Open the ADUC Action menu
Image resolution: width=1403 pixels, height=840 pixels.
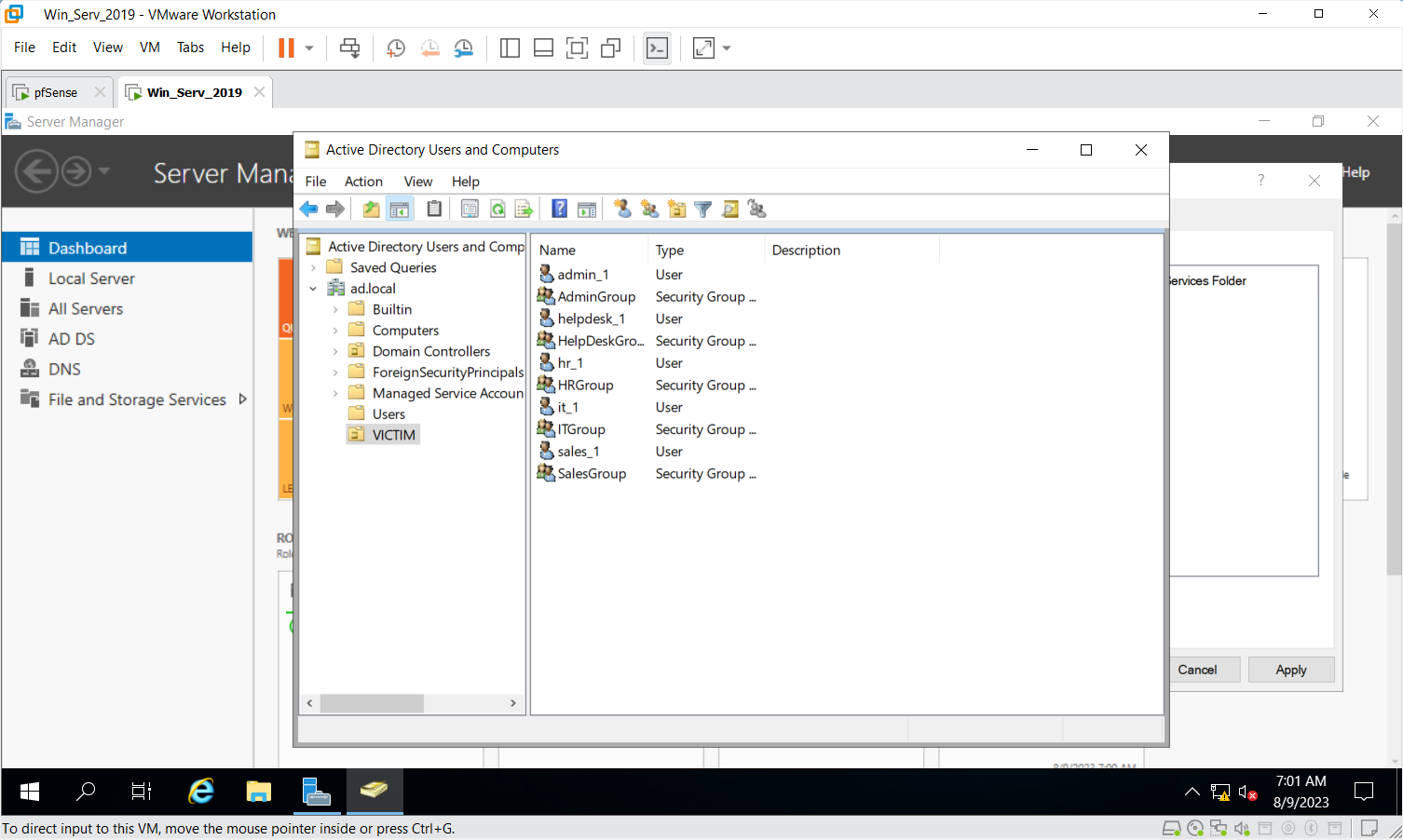pos(363,182)
